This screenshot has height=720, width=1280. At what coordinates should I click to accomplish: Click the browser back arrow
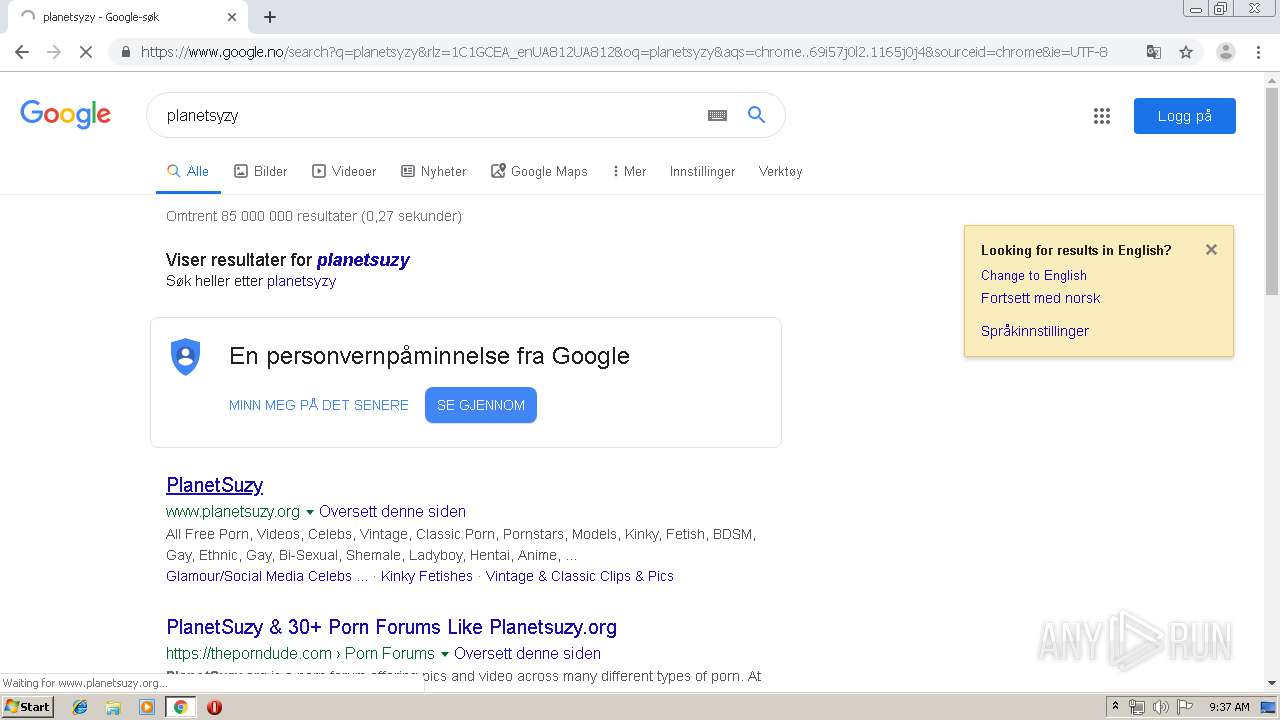pyautogui.click(x=22, y=52)
